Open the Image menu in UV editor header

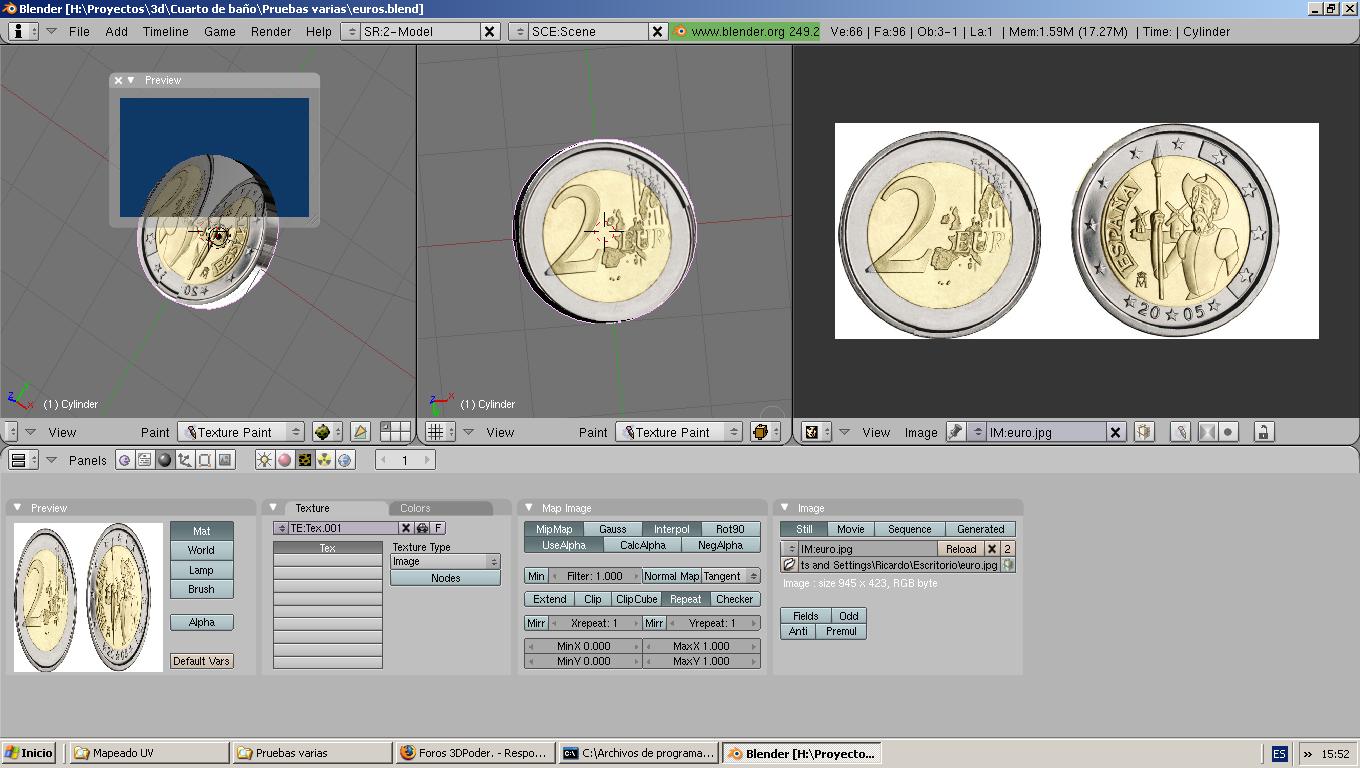coord(921,432)
